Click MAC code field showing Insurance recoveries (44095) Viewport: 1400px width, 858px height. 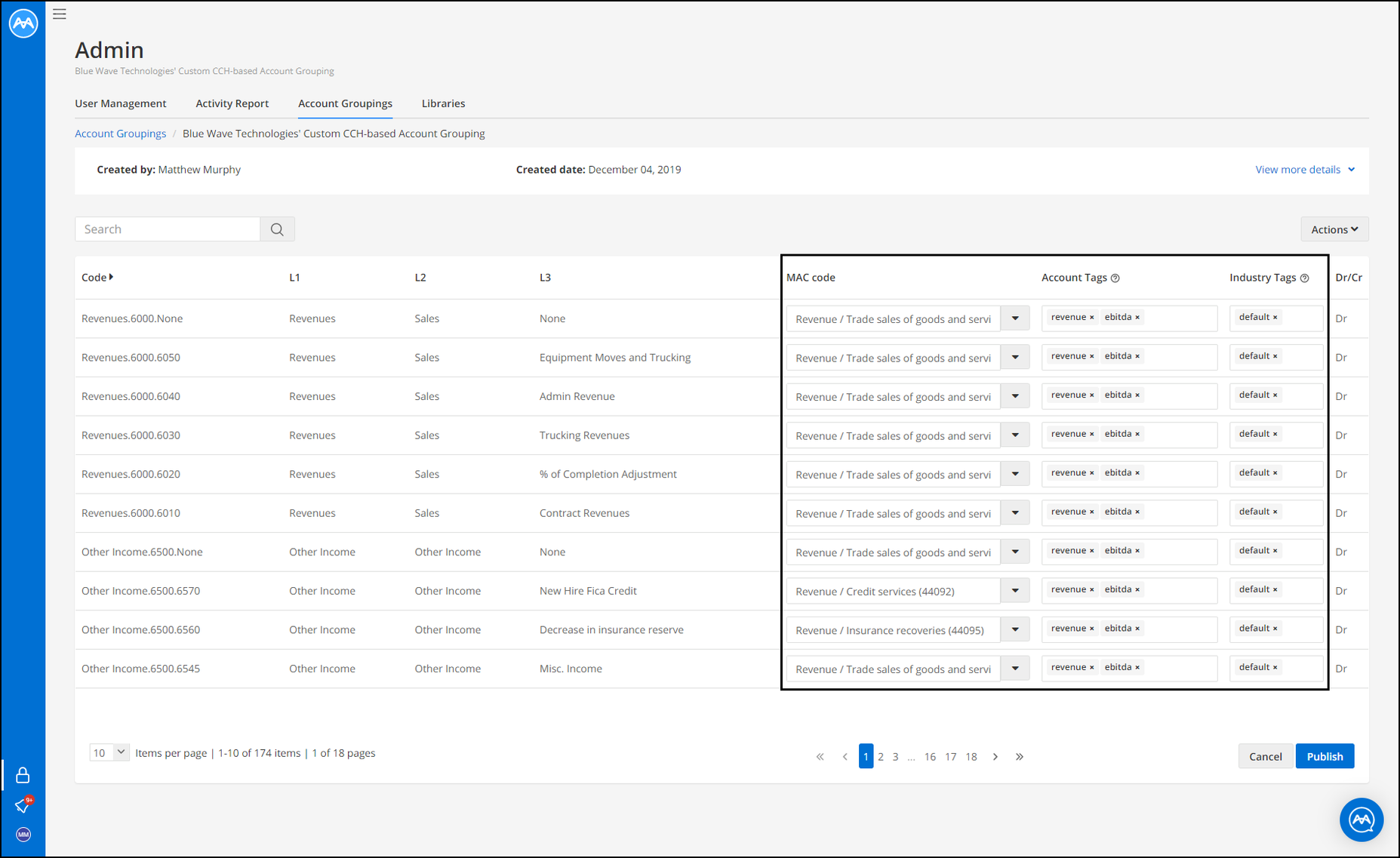coord(894,630)
